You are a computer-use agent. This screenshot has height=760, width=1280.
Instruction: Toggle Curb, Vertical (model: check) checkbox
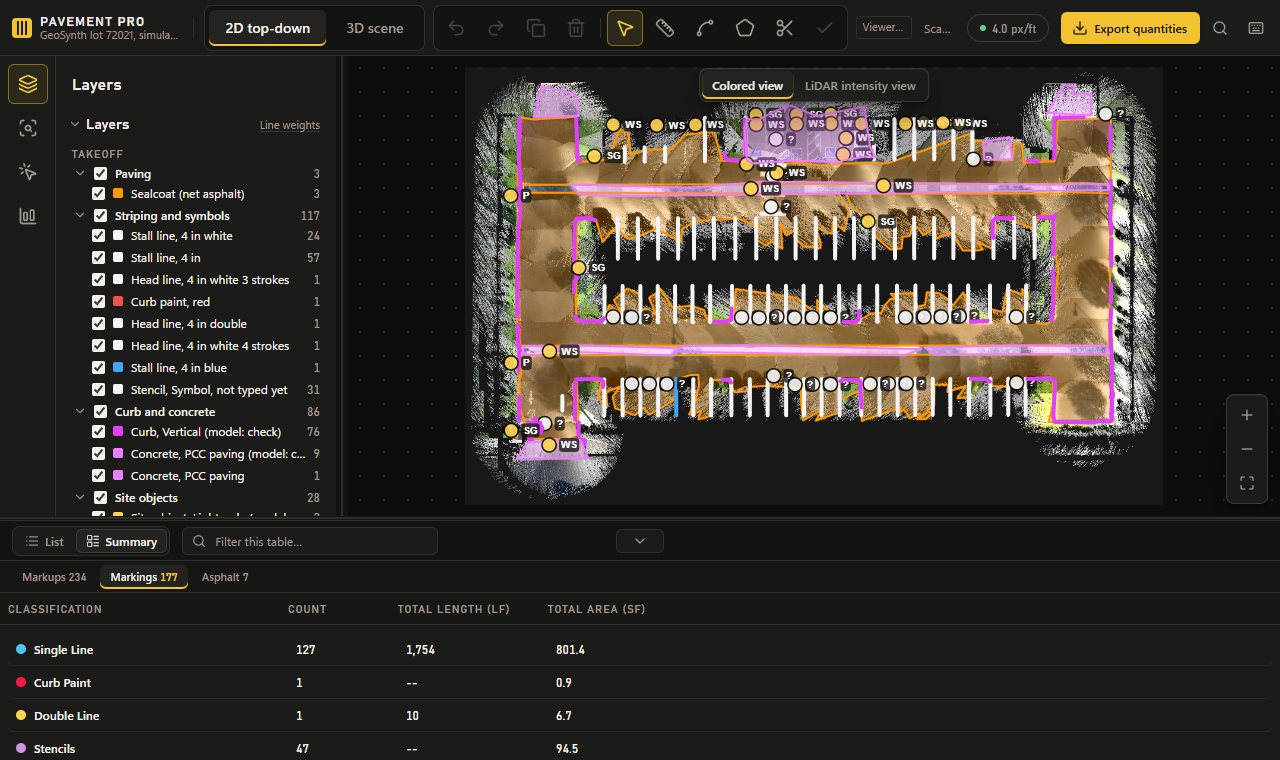[98, 432]
